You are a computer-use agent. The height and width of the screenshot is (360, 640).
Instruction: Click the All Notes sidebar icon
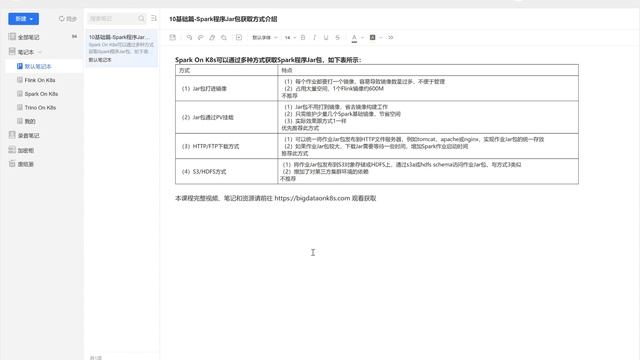coord(12,37)
